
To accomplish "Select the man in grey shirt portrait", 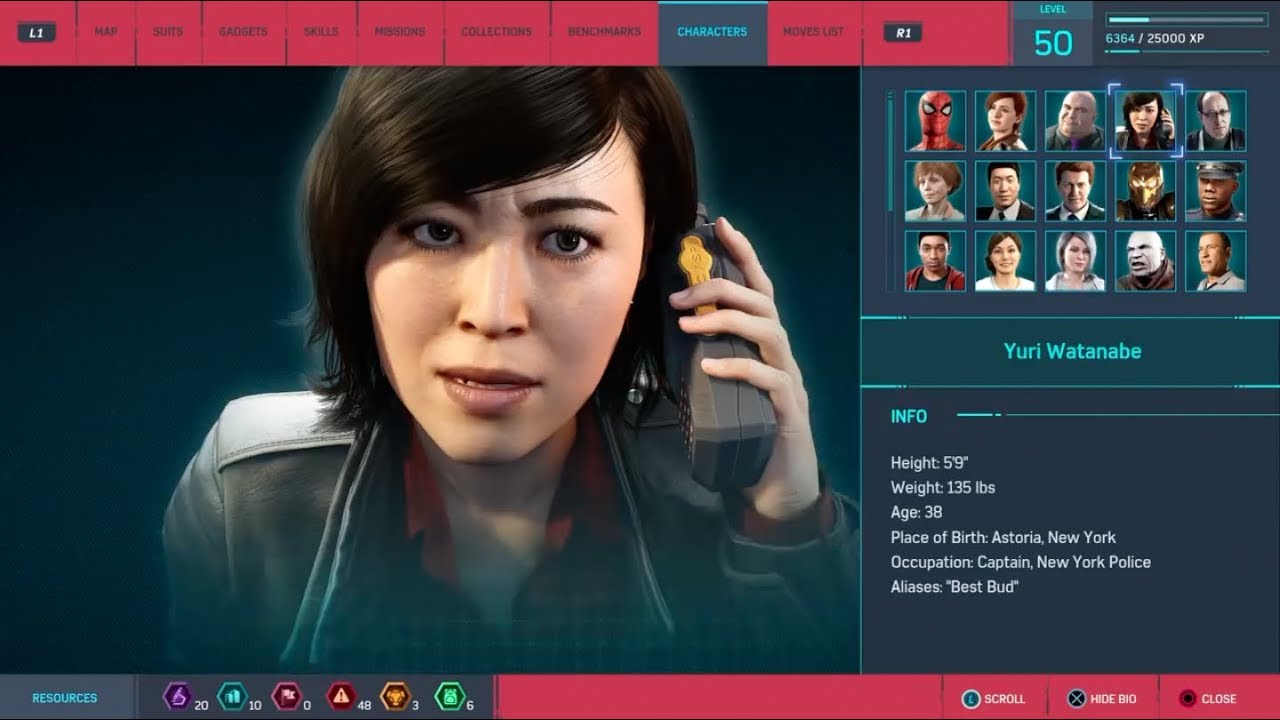I will tap(1215, 261).
